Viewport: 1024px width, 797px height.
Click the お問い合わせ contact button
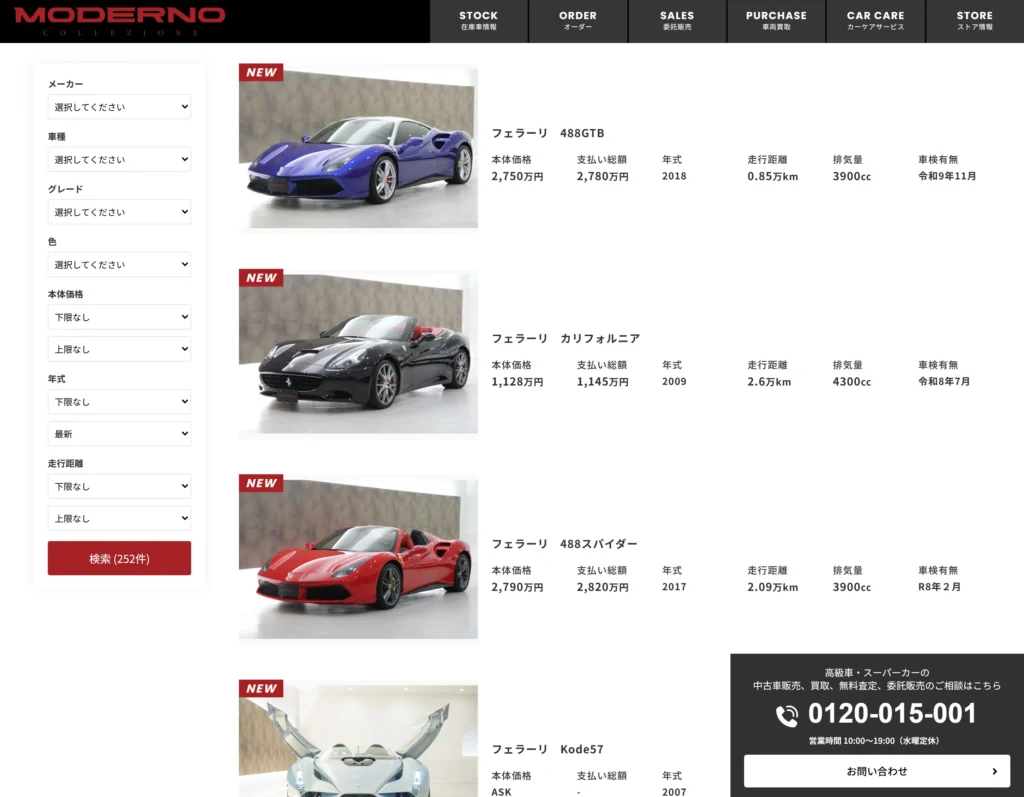click(876, 771)
